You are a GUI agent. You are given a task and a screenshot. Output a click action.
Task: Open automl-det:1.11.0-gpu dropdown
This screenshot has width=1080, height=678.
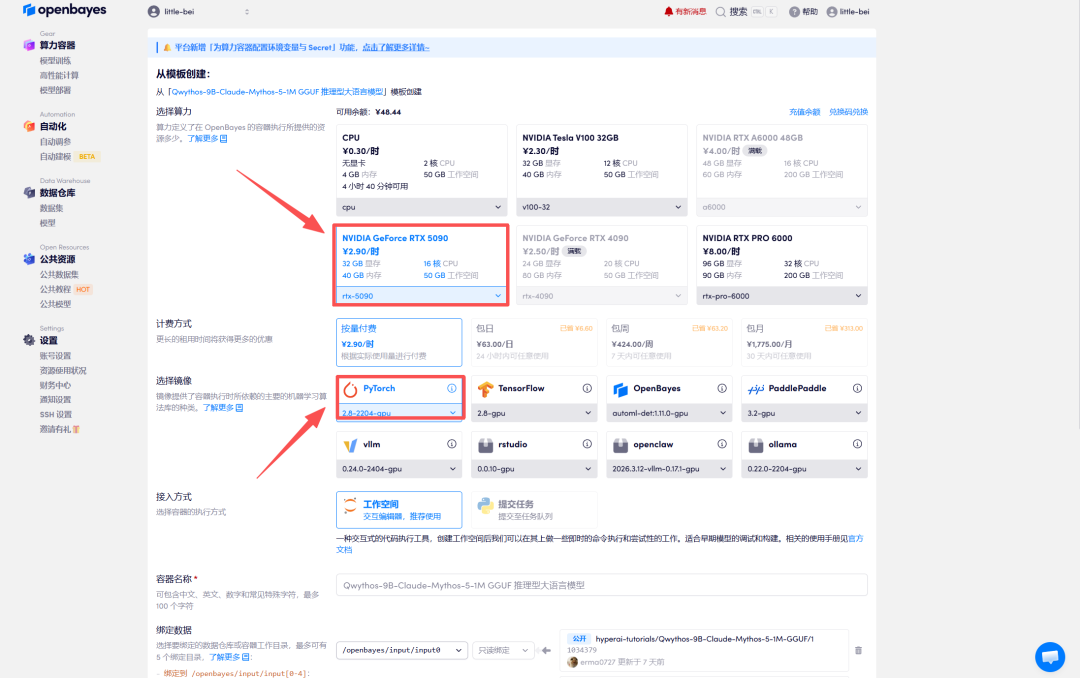pos(669,413)
